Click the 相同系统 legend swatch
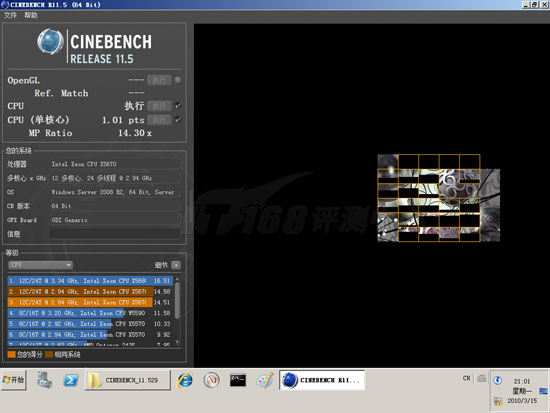Screen dimensions: 550x413 [49, 354]
